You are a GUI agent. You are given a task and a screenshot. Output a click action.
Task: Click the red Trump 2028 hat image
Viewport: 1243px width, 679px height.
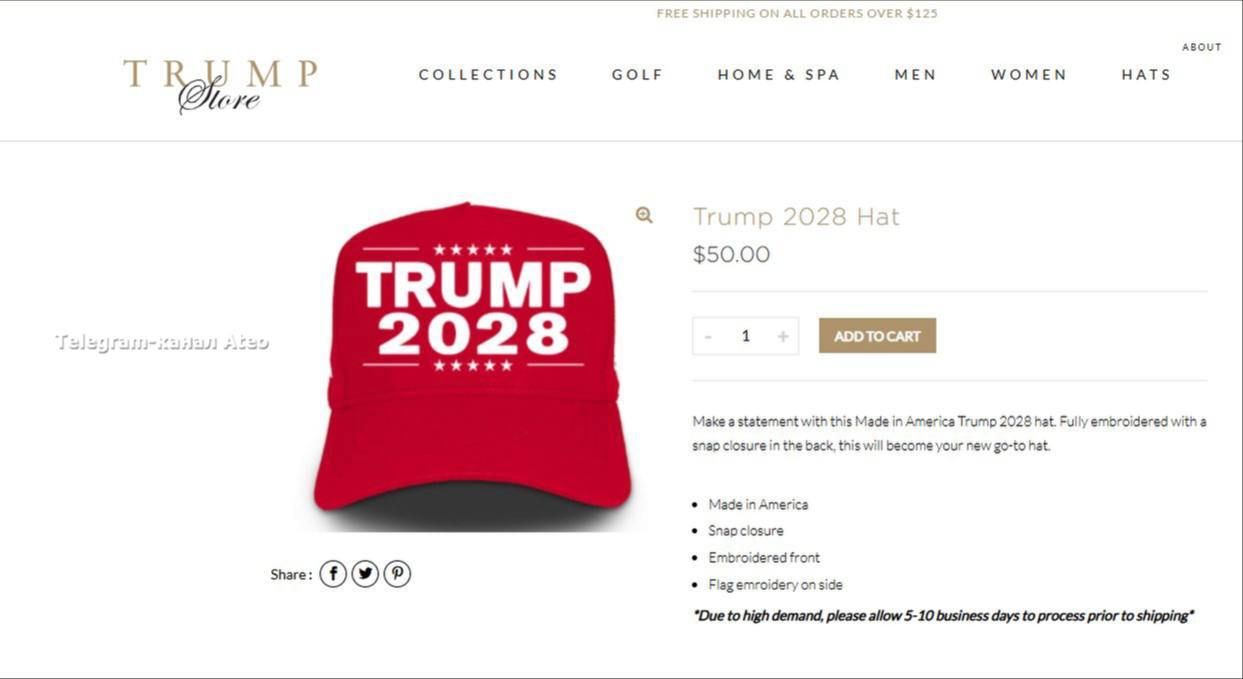[x=473, y=365]
